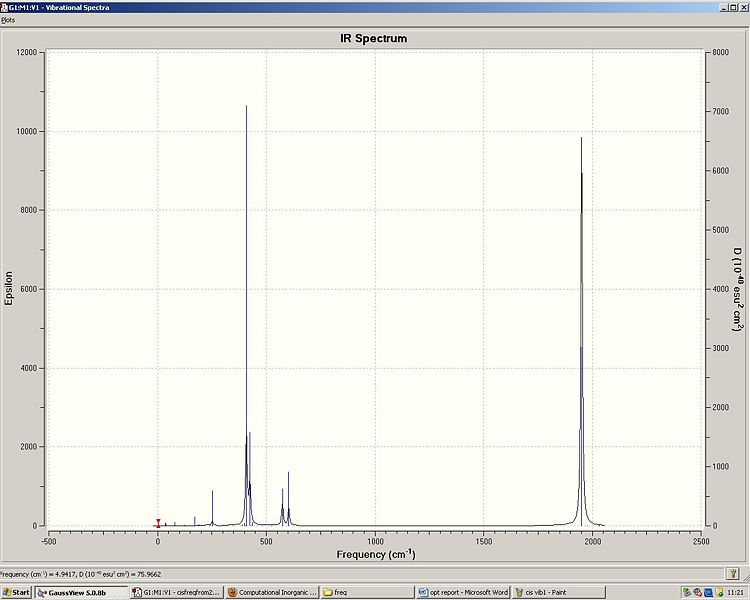
Task: Open the Plots menu
Action: click(x=8, y=20)
